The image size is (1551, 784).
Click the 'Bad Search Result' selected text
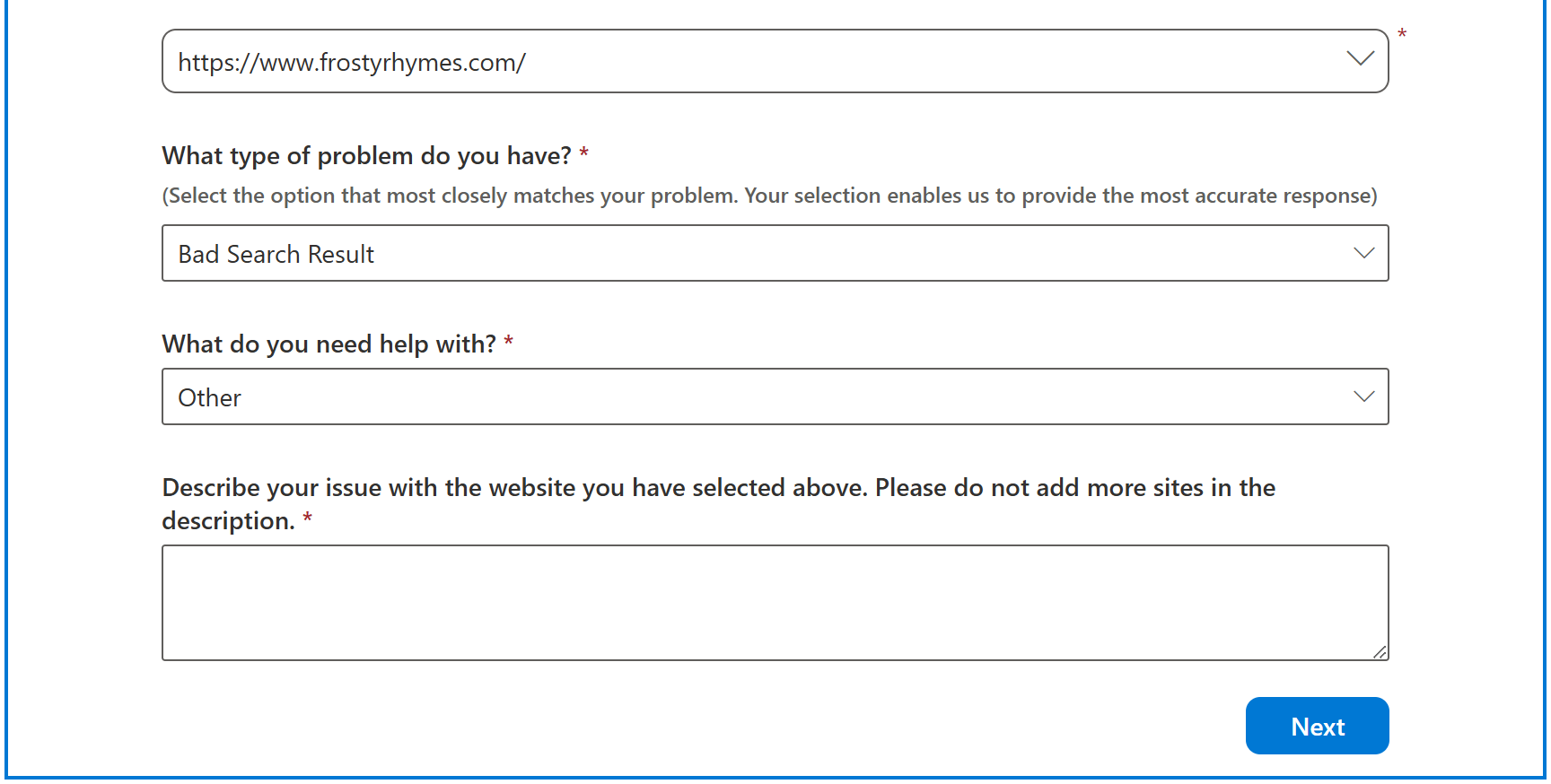click(x=276, y=255)
